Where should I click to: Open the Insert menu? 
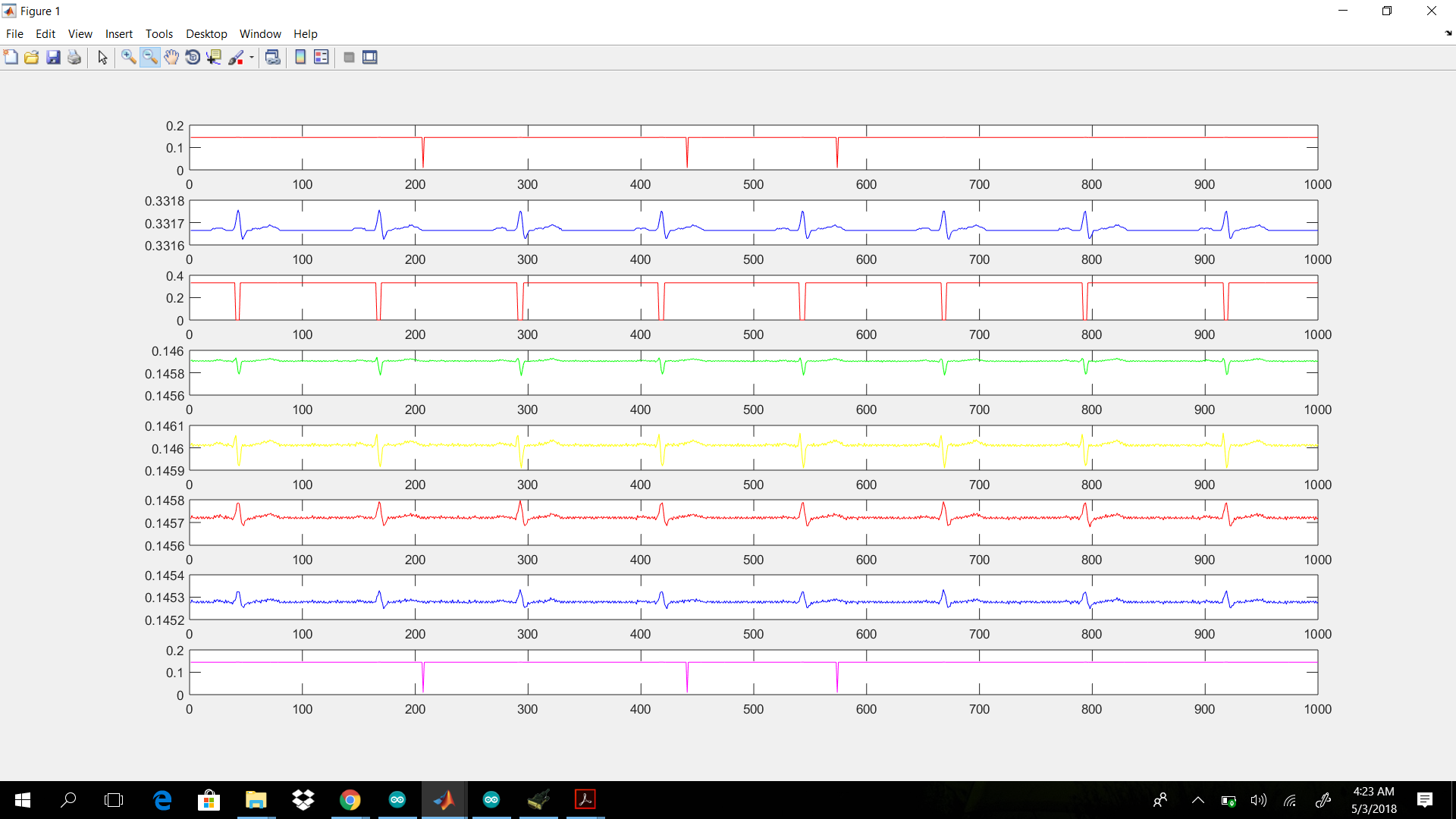tap(118, 34)
